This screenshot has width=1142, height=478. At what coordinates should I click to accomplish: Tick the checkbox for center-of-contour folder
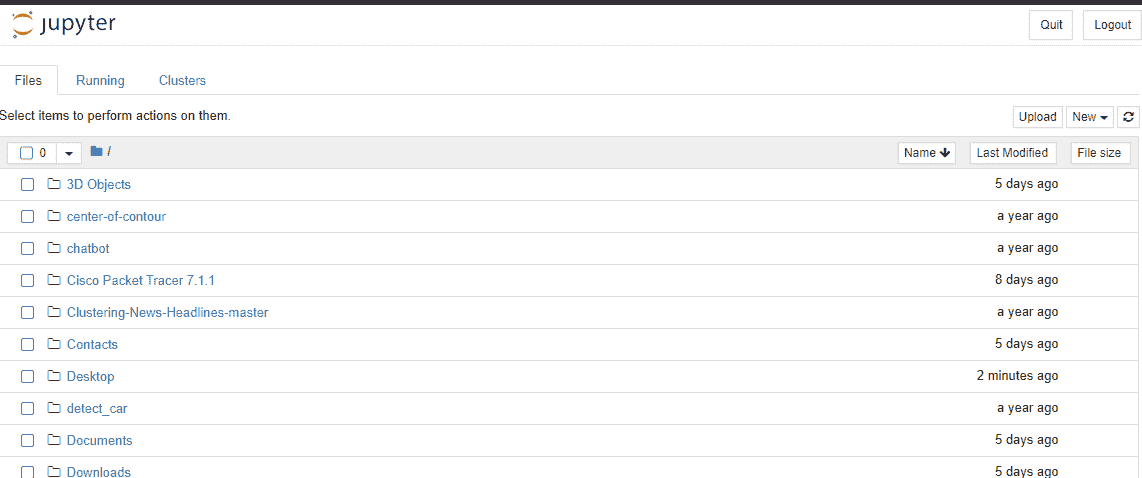(27, 216)
